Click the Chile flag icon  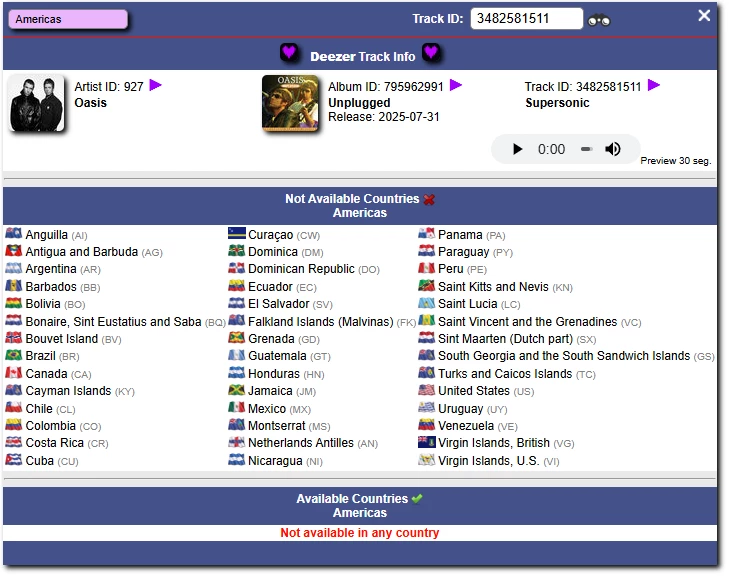[x=13, y=408]
